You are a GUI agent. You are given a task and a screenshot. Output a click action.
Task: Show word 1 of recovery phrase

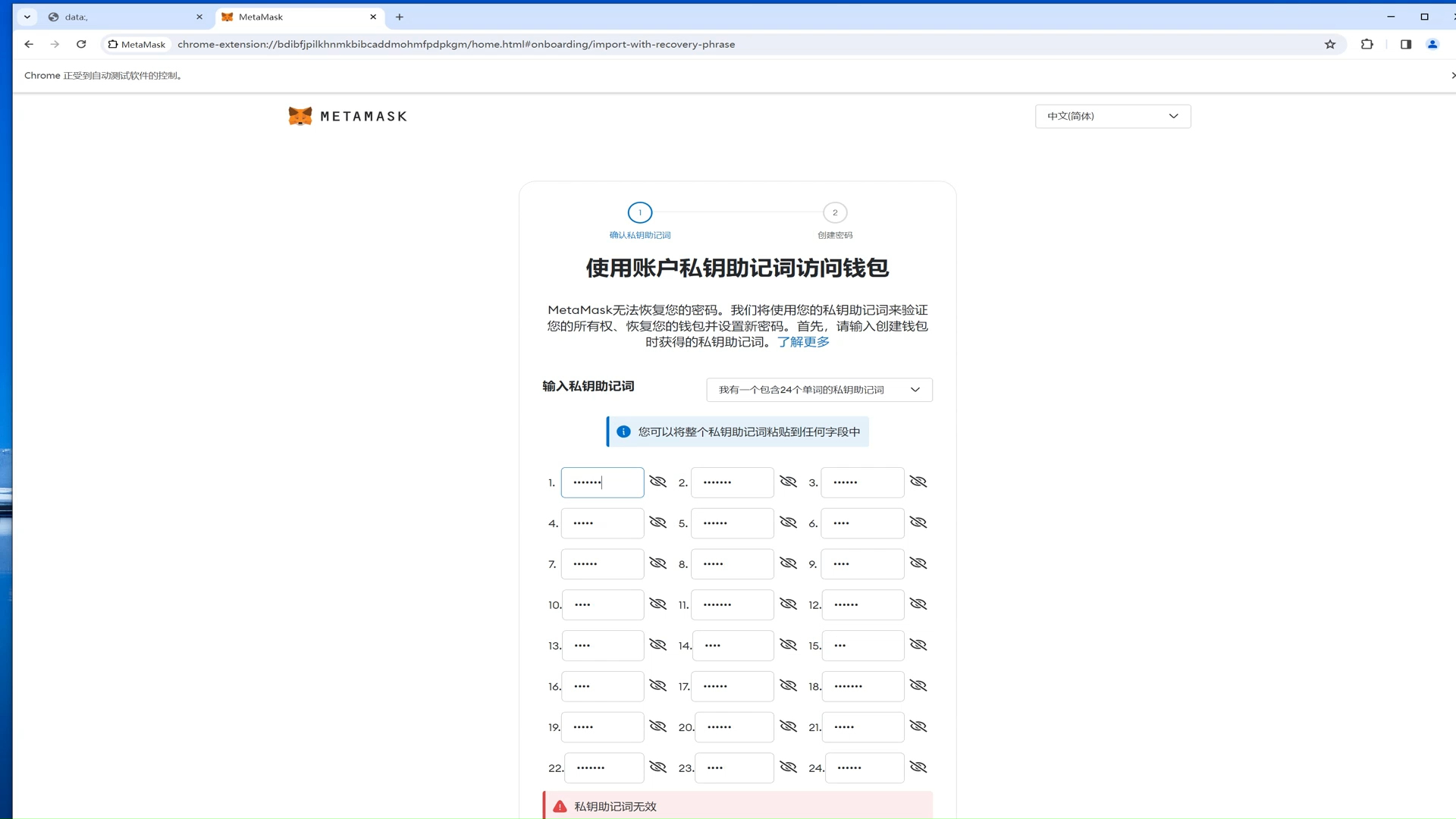657,482
